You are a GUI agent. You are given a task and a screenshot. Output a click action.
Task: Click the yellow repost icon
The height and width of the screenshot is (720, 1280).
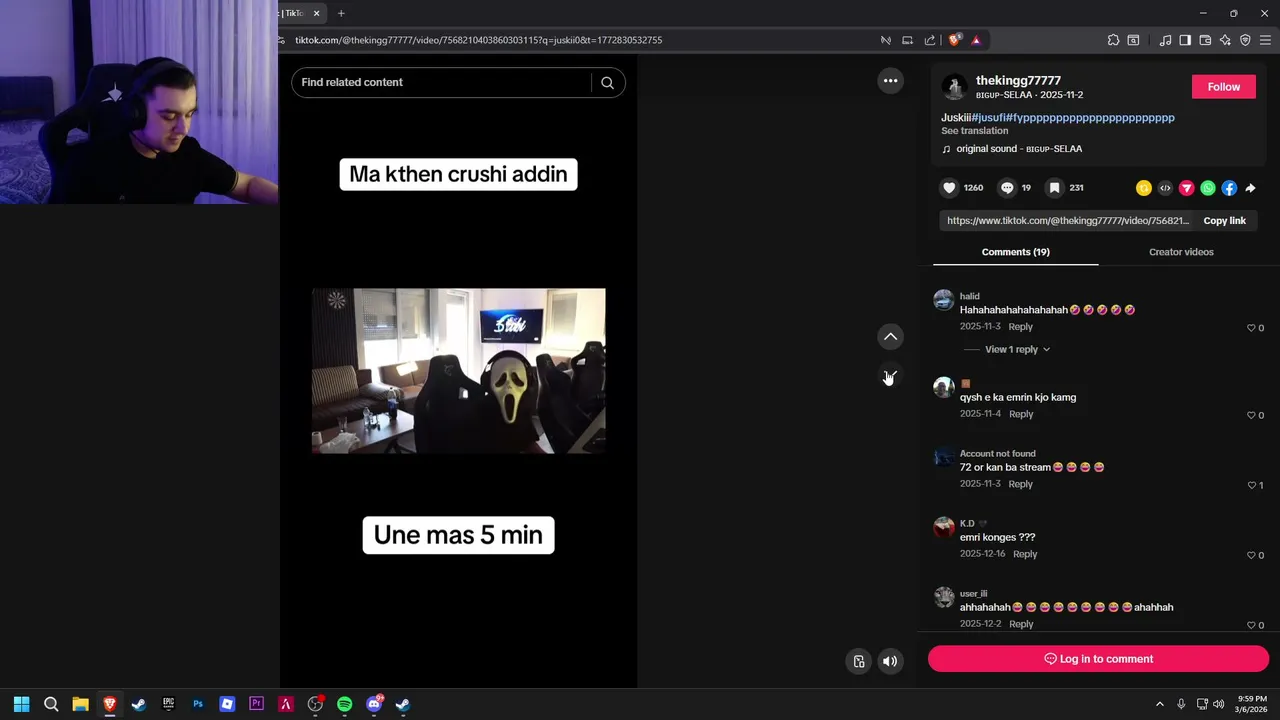pyautogui.click(x=1144, y=188)
